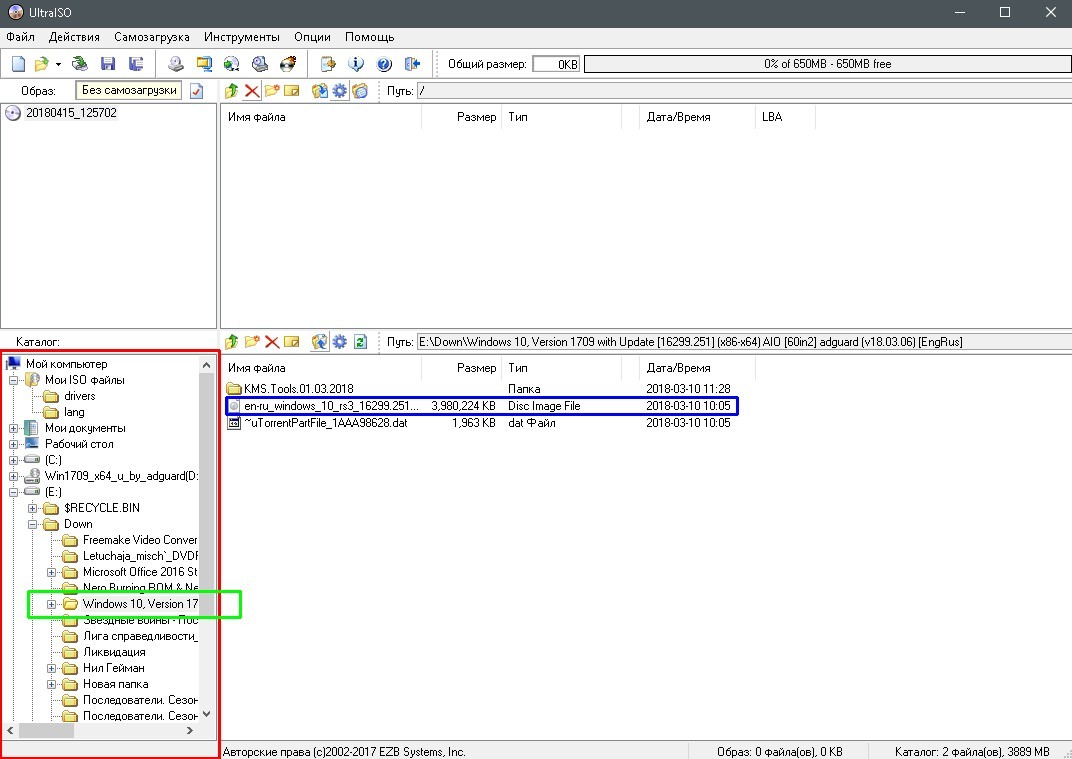This screenshot has width=1072, height=759.
Task: Collapse the Down folder node
Action: point(32,524)
